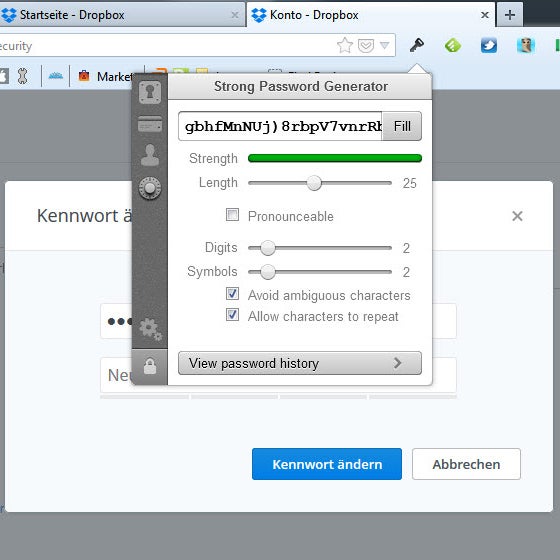Click the Length value 25
This screenshot has width=560, height=560.
coord(409,184)
